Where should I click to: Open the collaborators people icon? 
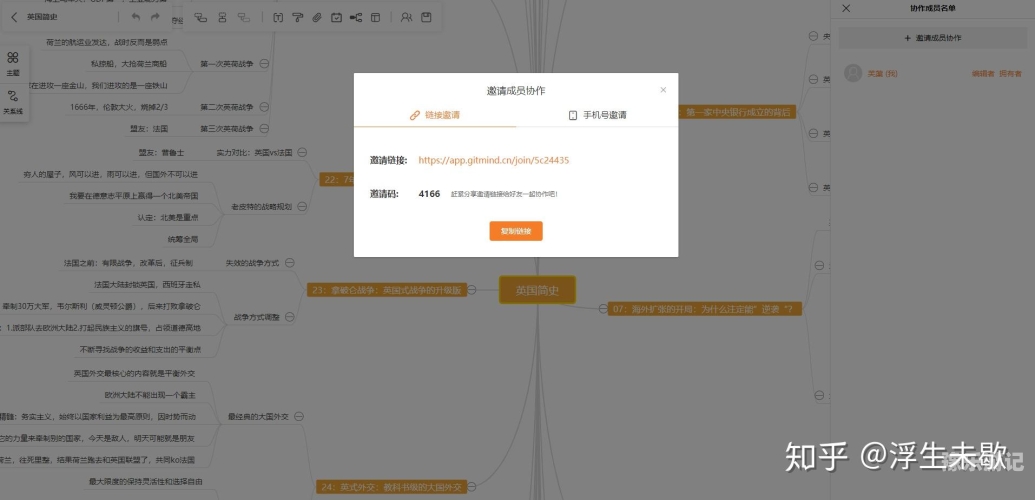pos(407,18)
